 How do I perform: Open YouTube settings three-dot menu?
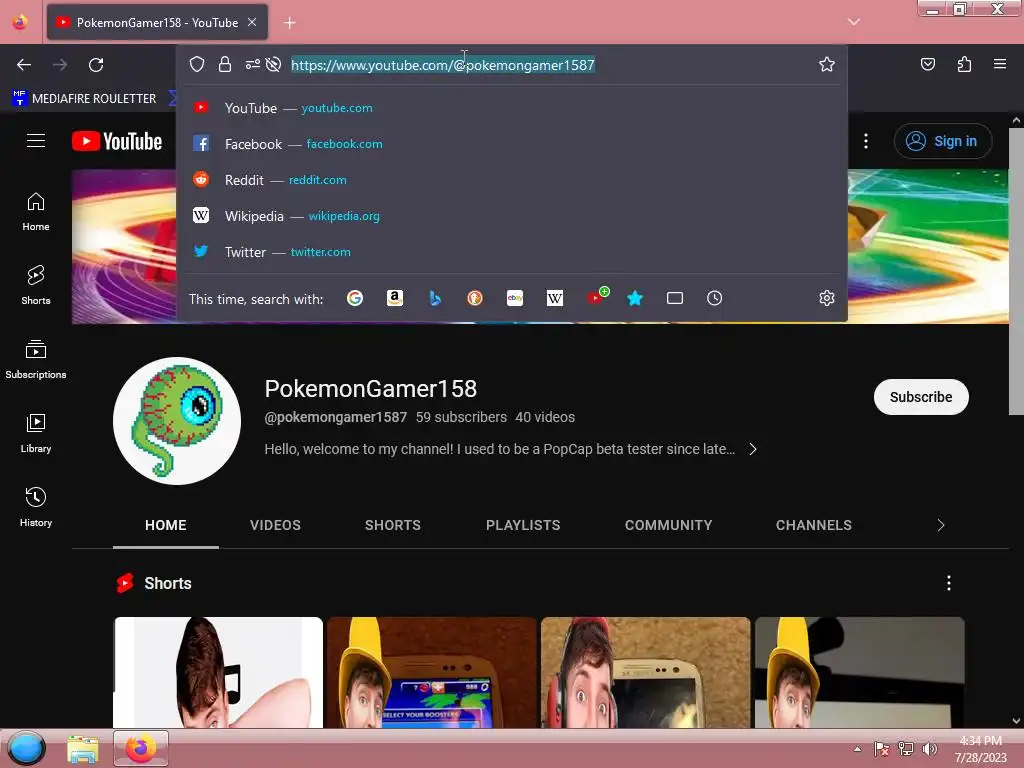click(866, 141)
